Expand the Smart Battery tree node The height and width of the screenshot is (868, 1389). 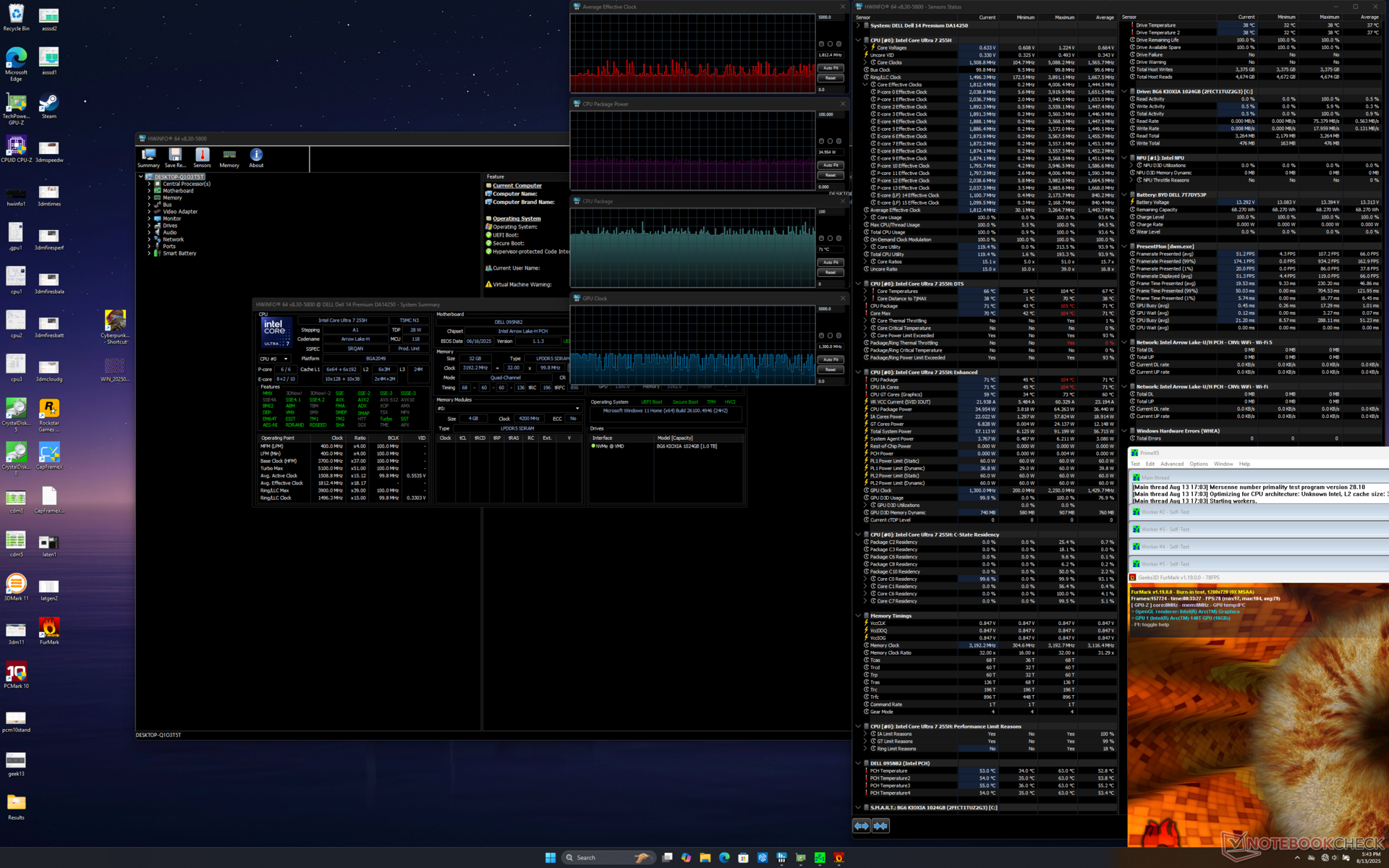pos(149,253)
